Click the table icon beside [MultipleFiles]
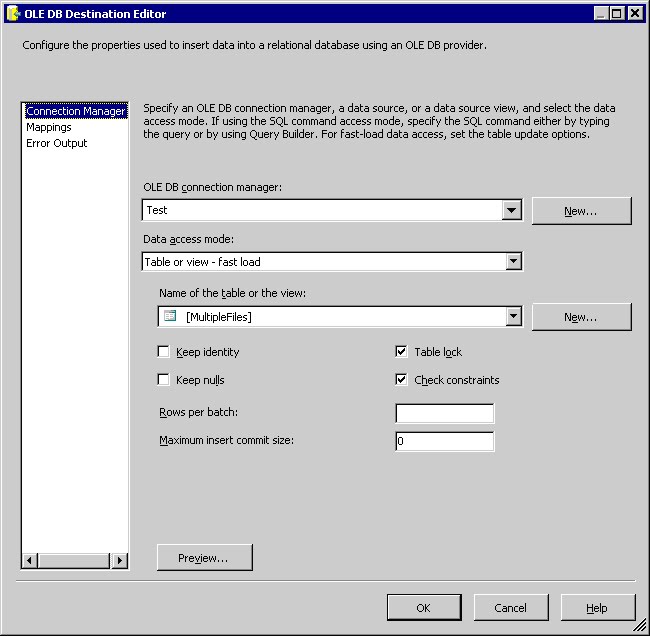 [x=170, y=316]
